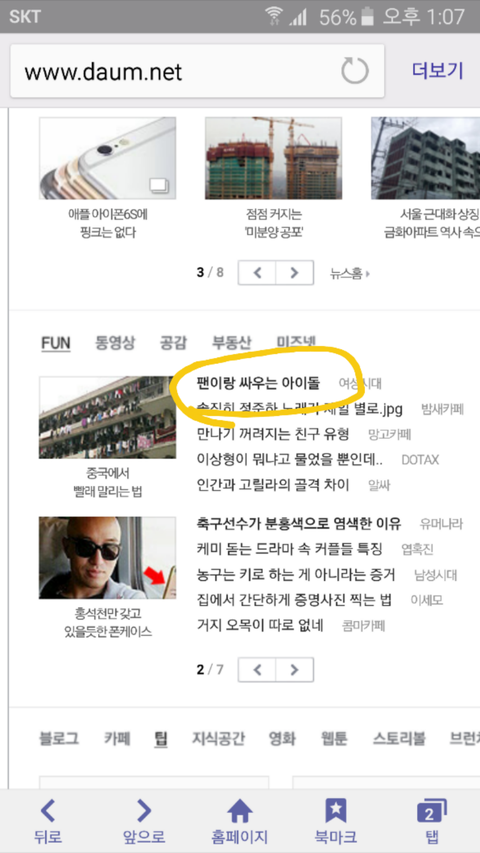Show previous news page arrow beside 3/8
This screenshot has width=480, height=853.
(x=257, y=273)
